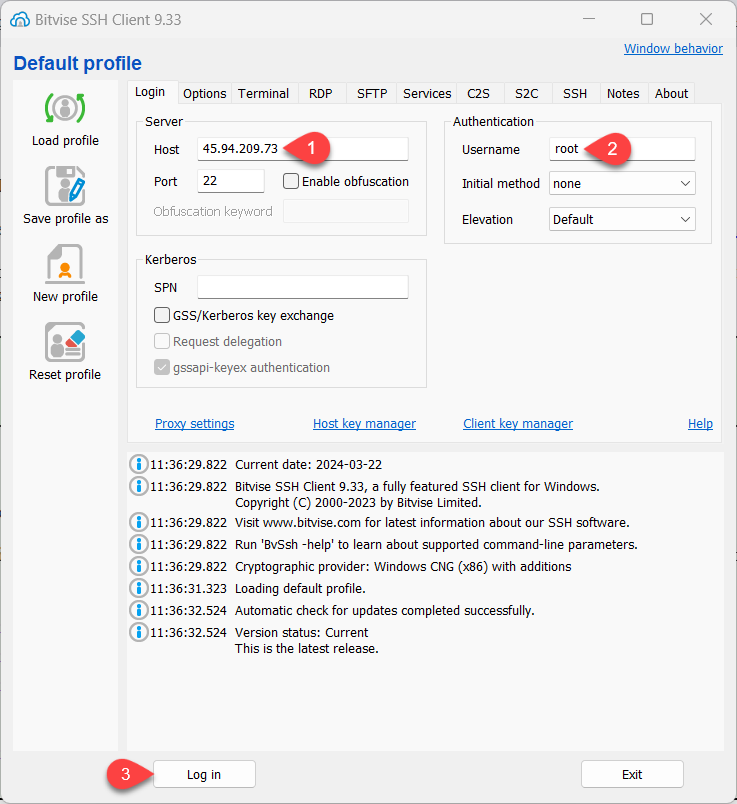Click log text 'Copyright (C) 2000-2023 by Bitvise Limited.'
This screenshot has height=804, width=737.
[358, 502]
